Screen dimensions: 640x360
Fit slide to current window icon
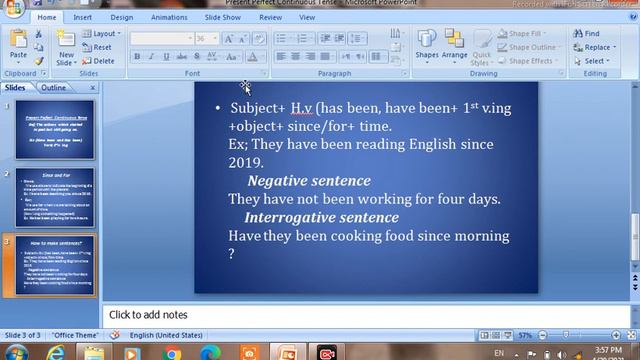click(x=631, y=335)
